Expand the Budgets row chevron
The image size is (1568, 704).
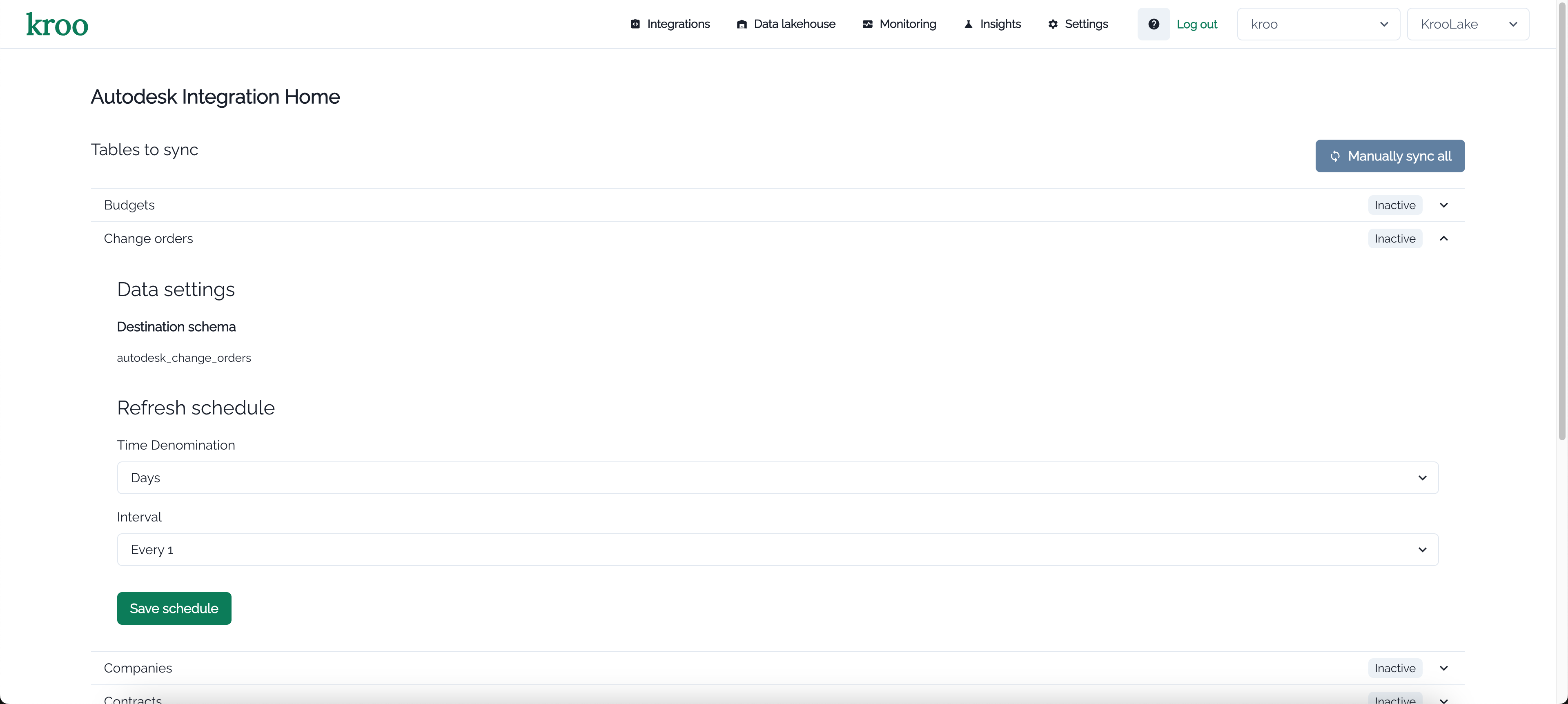click(1443, 205)
